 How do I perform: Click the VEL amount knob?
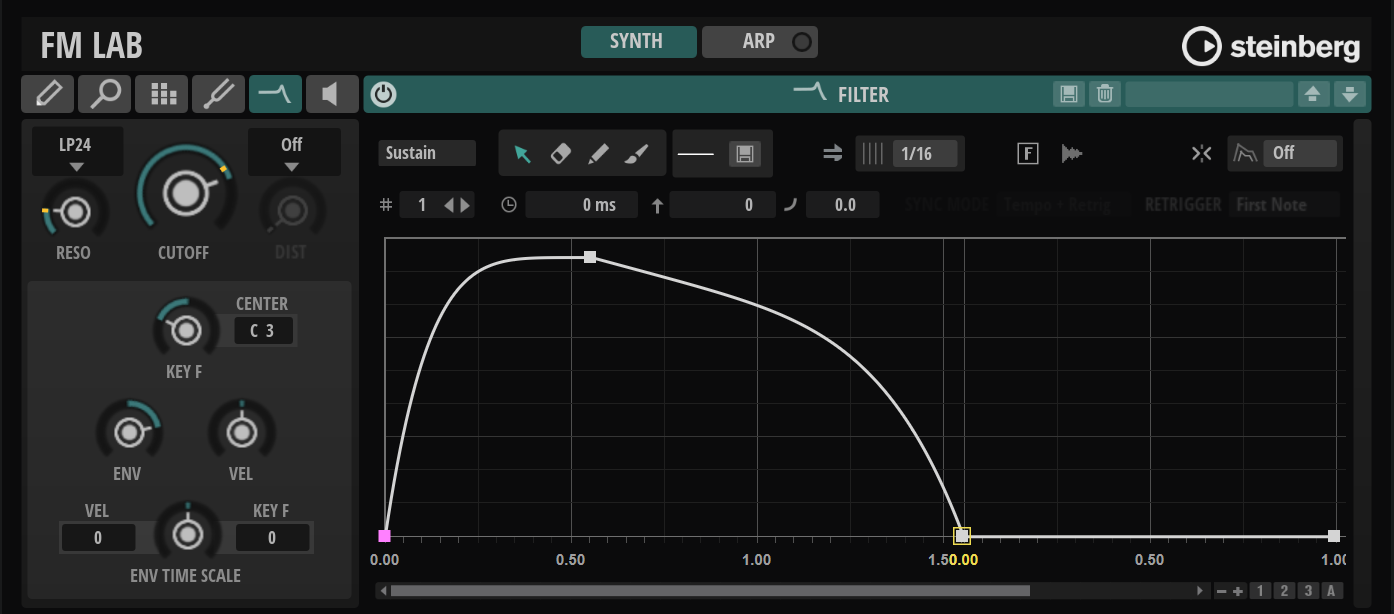[241, 433]
